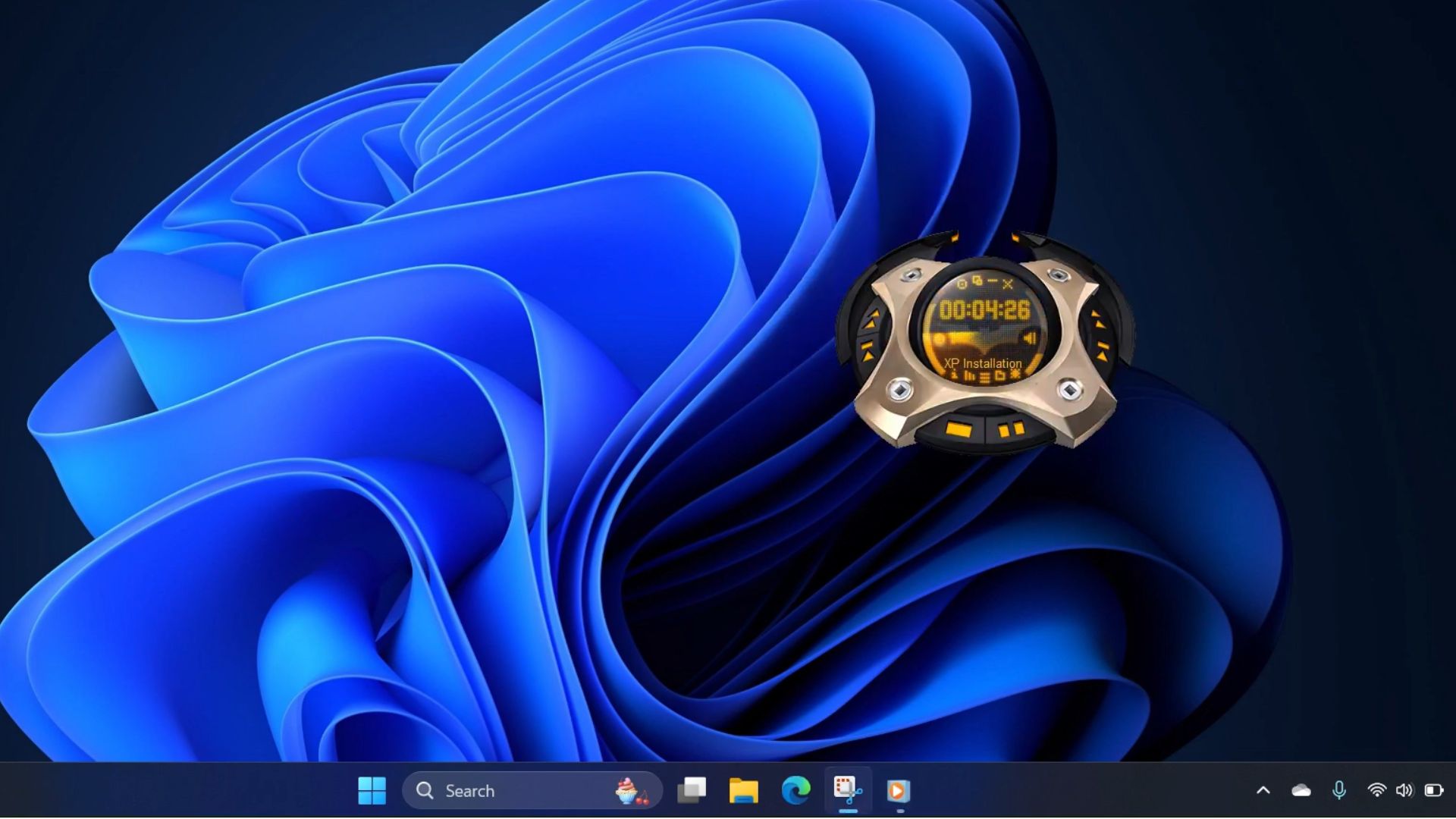
Task: Toggle visualization starburst icon in player
Action: click(1015, 374)
